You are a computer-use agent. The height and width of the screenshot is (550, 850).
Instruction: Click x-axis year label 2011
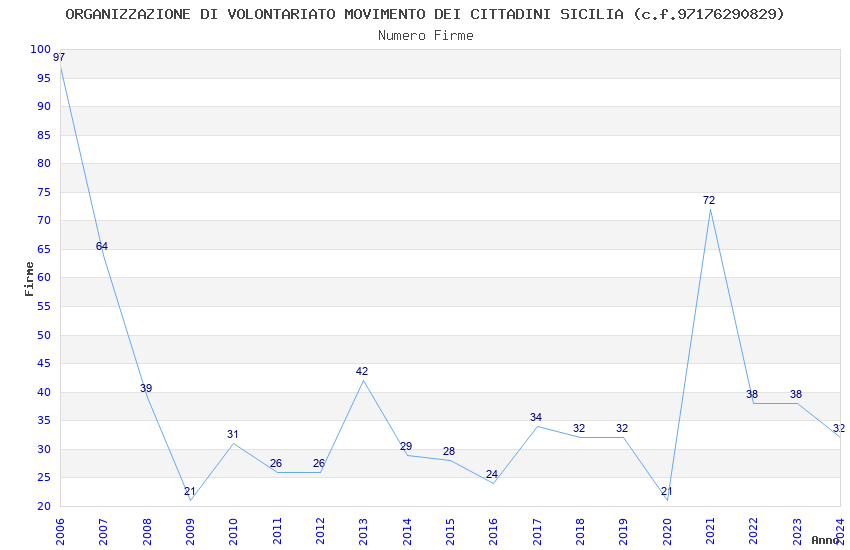pos(276,531)
